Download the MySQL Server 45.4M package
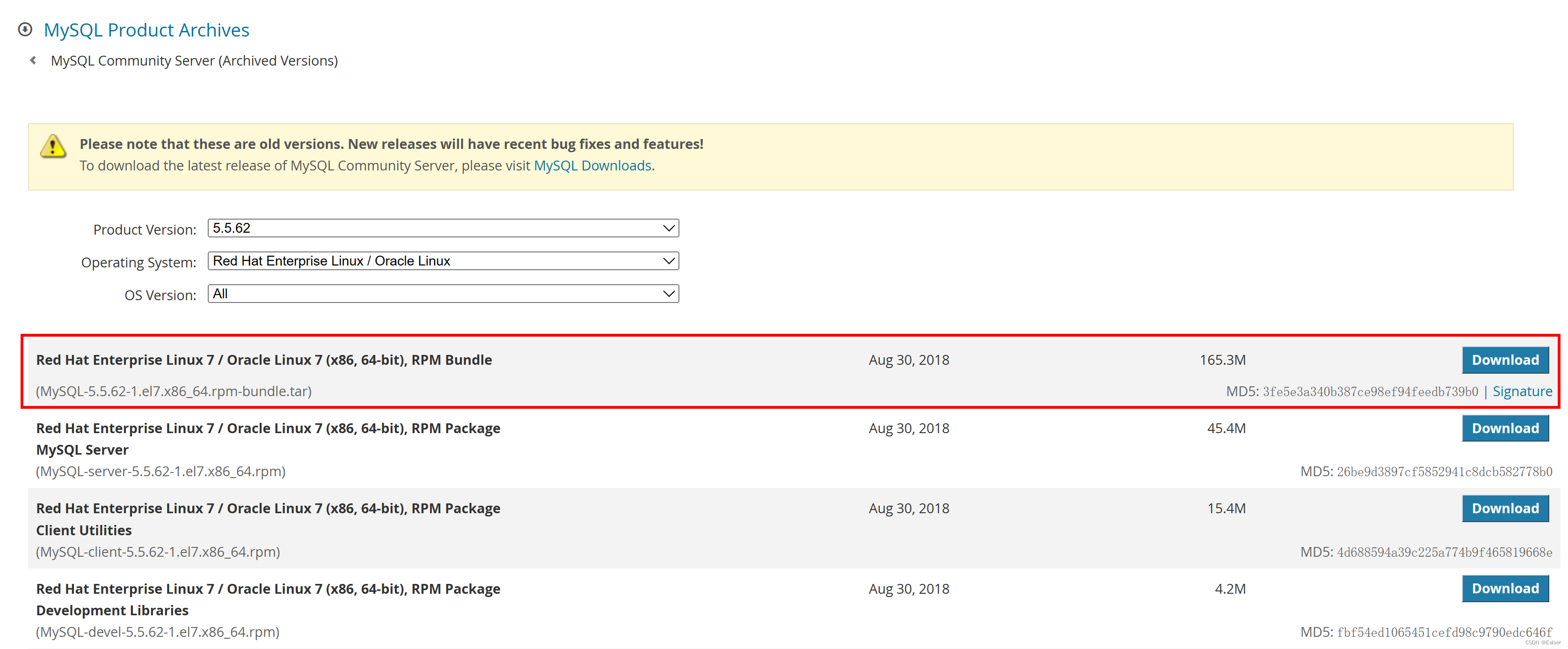This screenshot has height=649, width=1568. (x=1505, y=428)
